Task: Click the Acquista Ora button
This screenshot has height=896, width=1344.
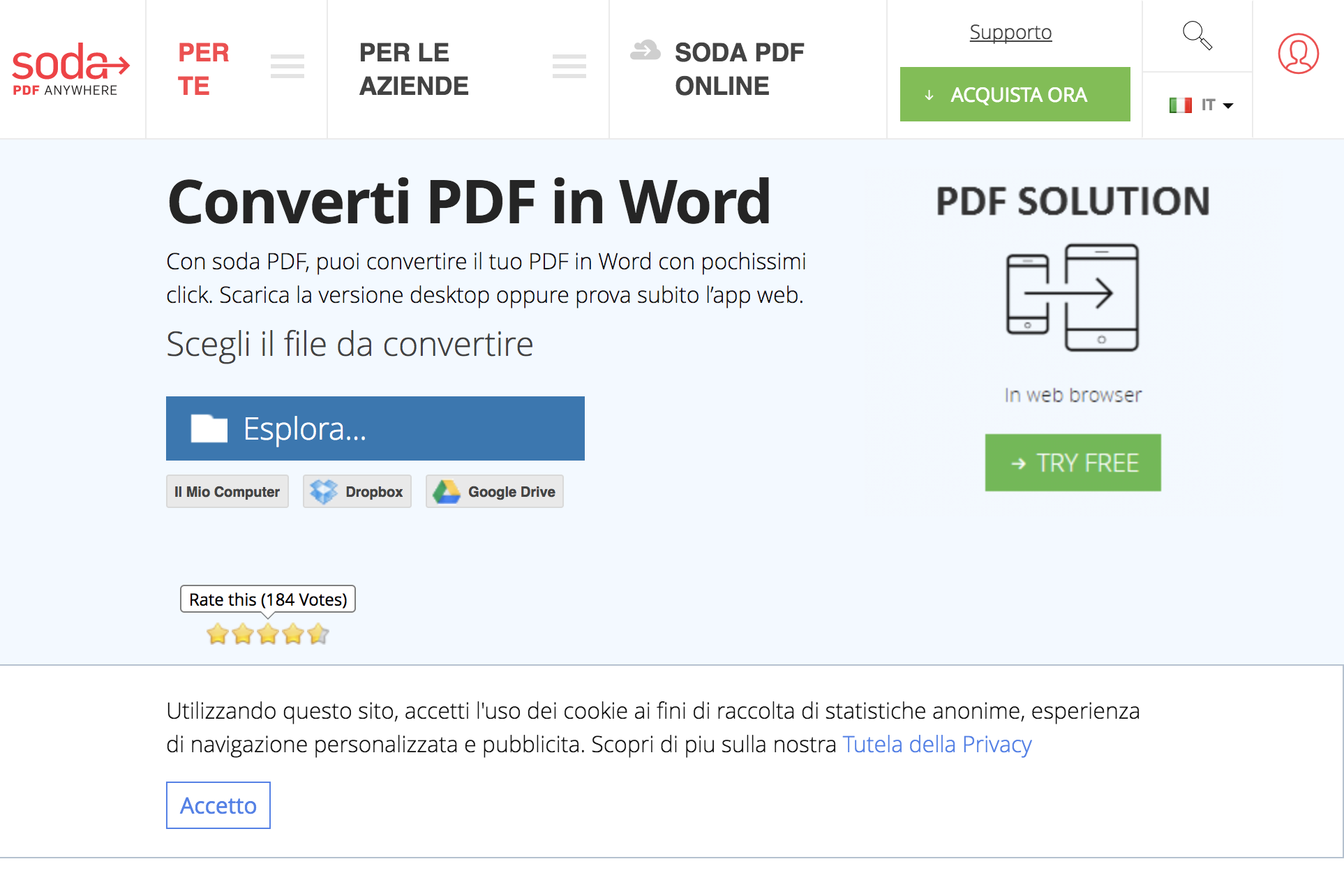Action: (1015, 94)
